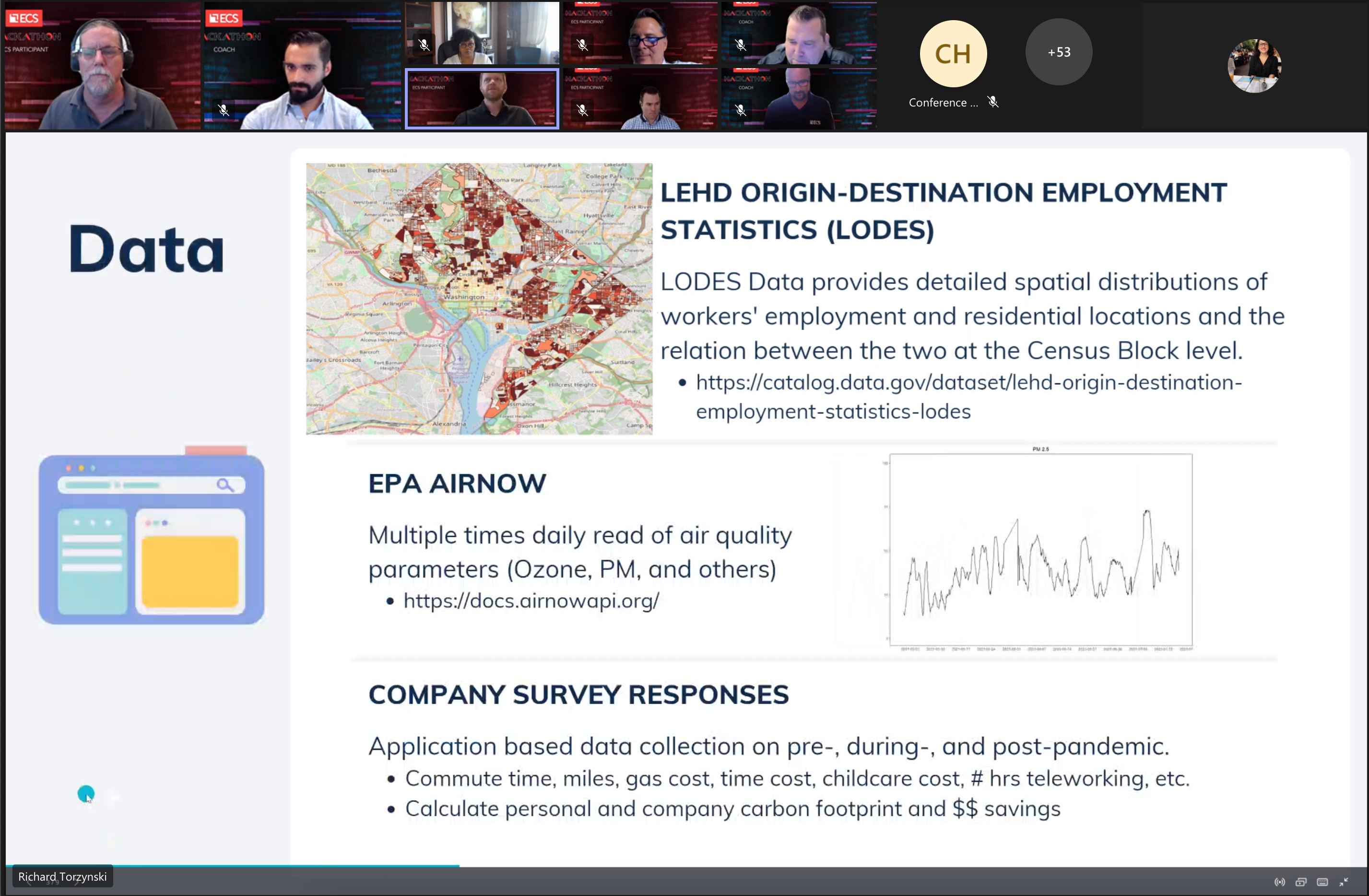Screen dimensions: 1369x896
Task: Go to the previous slide arrow
Action: pos(29,882)
